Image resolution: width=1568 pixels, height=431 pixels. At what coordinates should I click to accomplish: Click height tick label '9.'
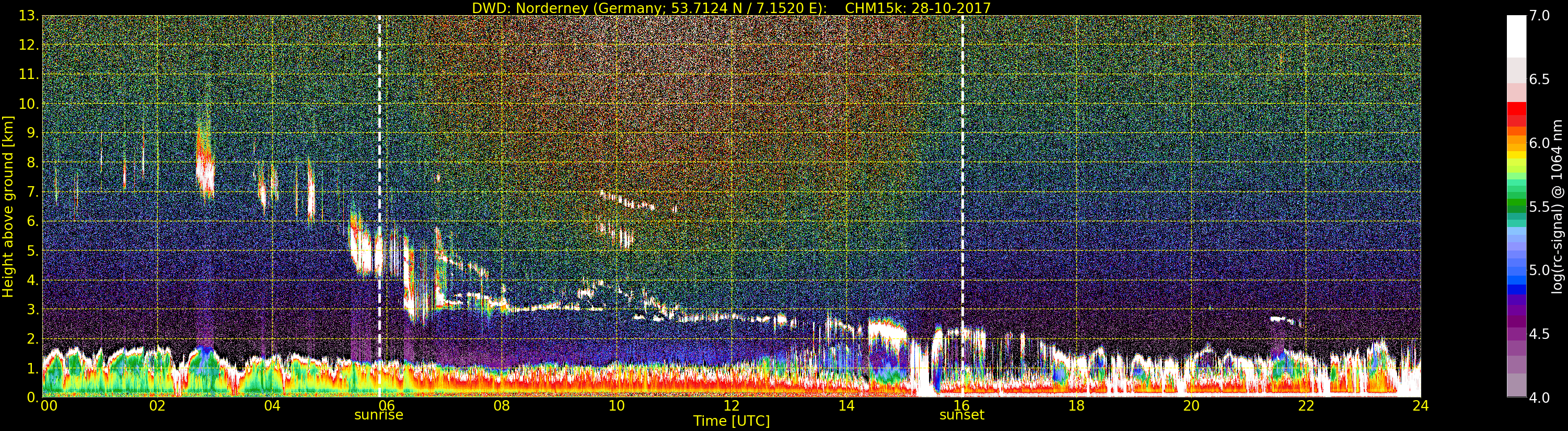32,133
